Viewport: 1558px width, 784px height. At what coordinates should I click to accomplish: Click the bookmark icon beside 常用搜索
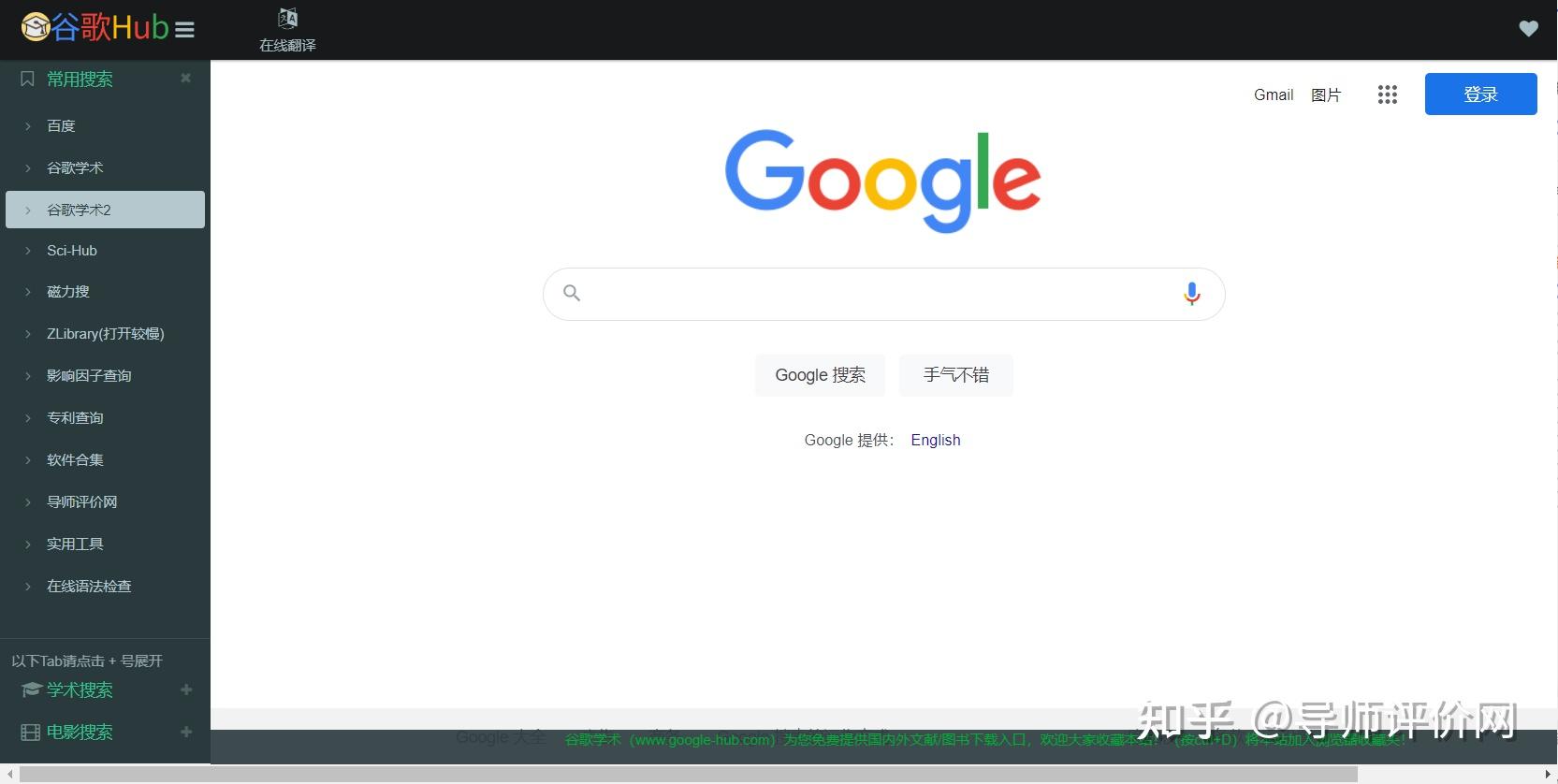27,80
